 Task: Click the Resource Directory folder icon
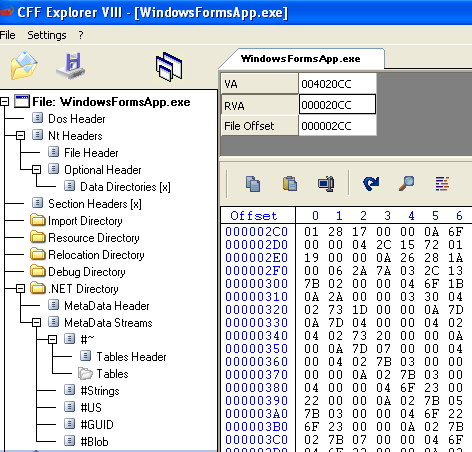coord(38,237)
